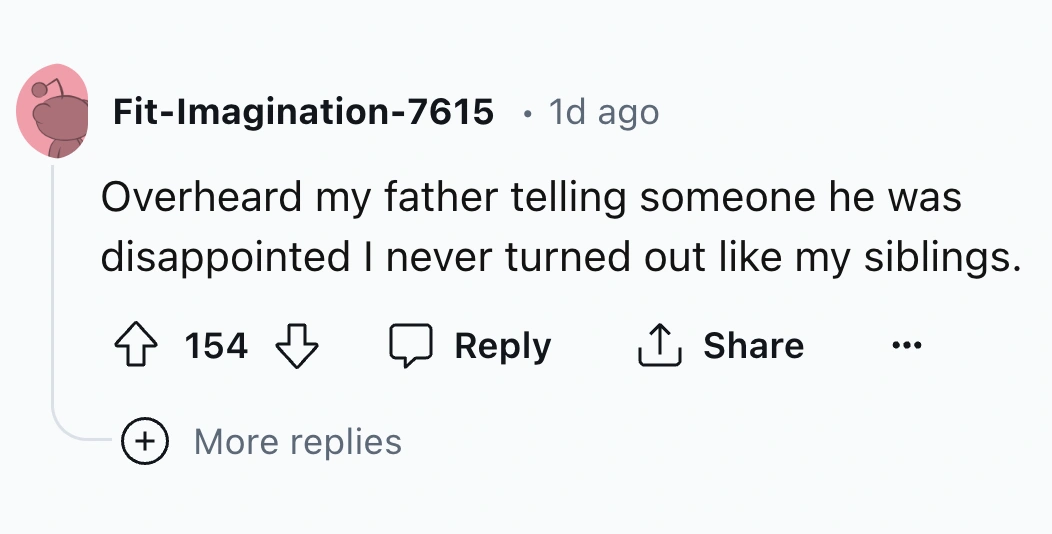The height and width of the screenshot is (534, 1052).
Task: Open the three-dot more options menu
Action: click(x=906, y=346)
